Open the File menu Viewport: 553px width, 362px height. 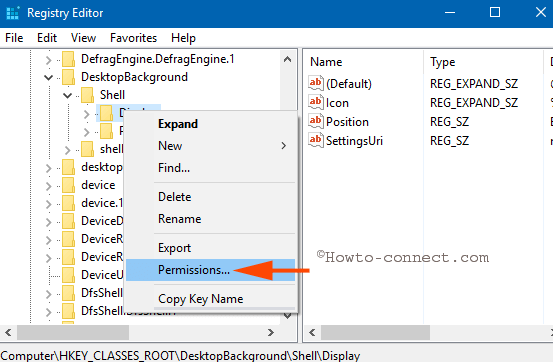tap(14, 38)
